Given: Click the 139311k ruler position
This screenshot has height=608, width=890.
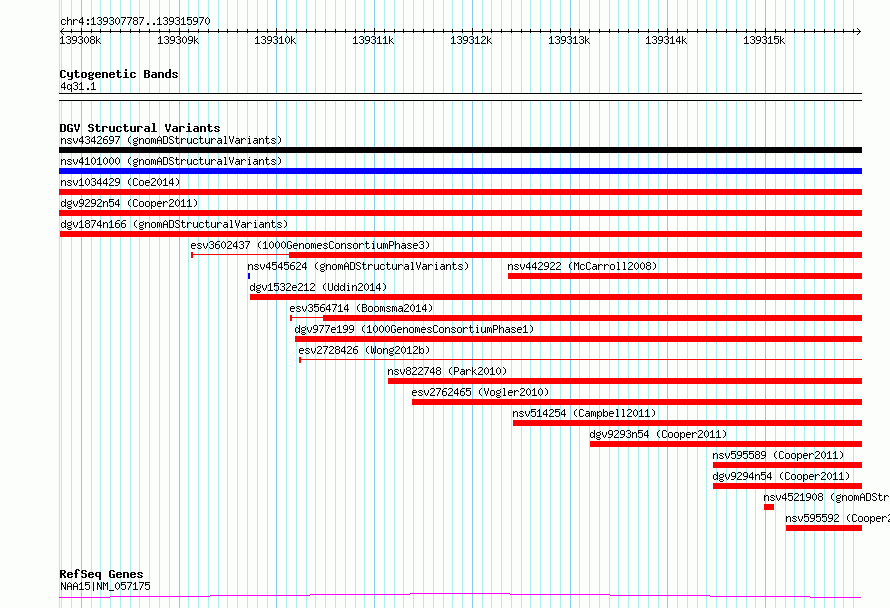Looking at the screenshot, I should pyautogui.click(x=373, y=40).
